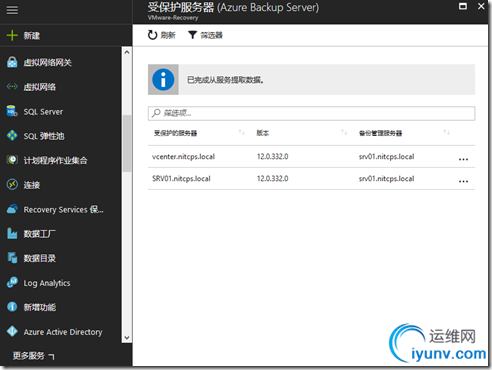Open the 数据目录 catalog icon

12,258
